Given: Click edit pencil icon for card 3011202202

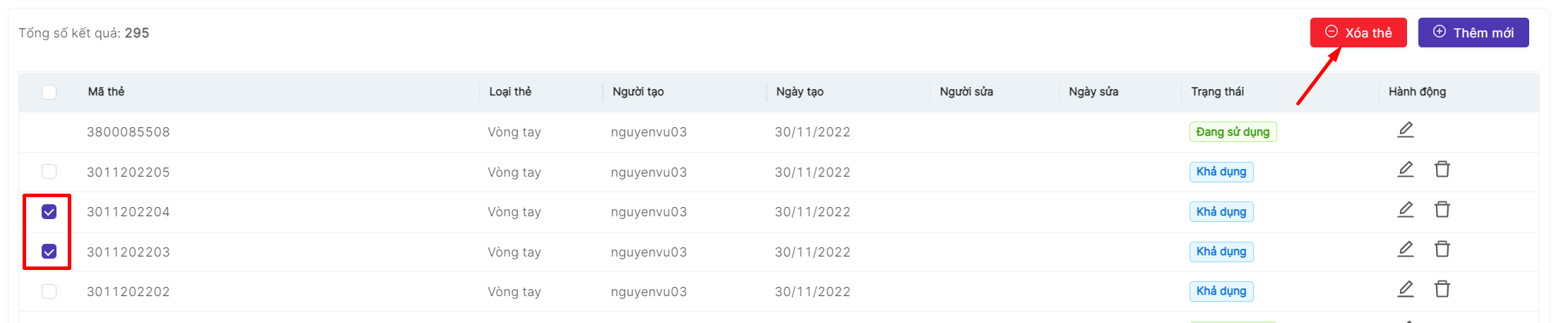Looking at the screenshot, I should pyautogui.click(x=1405, y=289).
